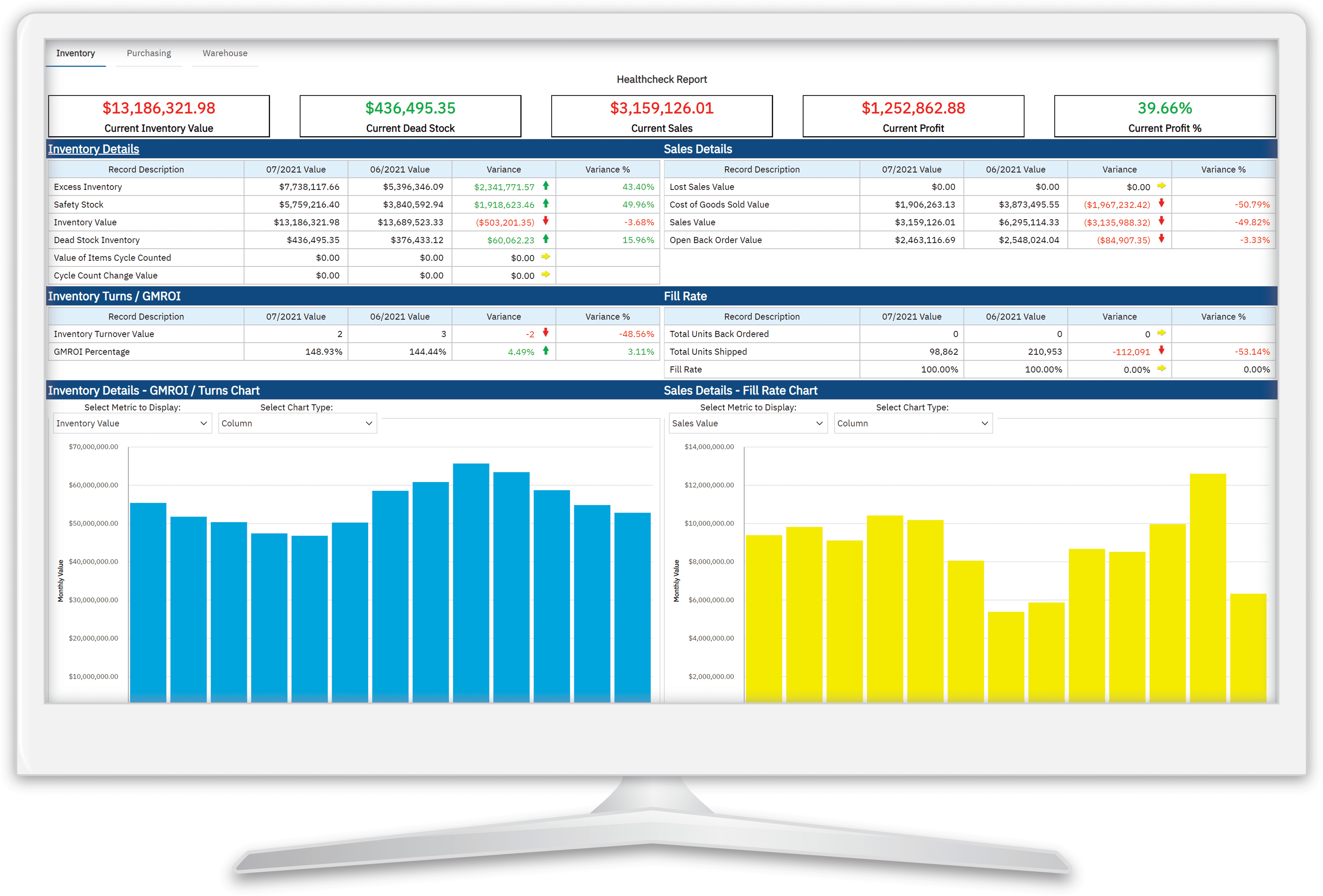This screenshot has height=896, width=1323.
Task: Select the 39.66% Current Profit % card
Action: pos(1165,116)
